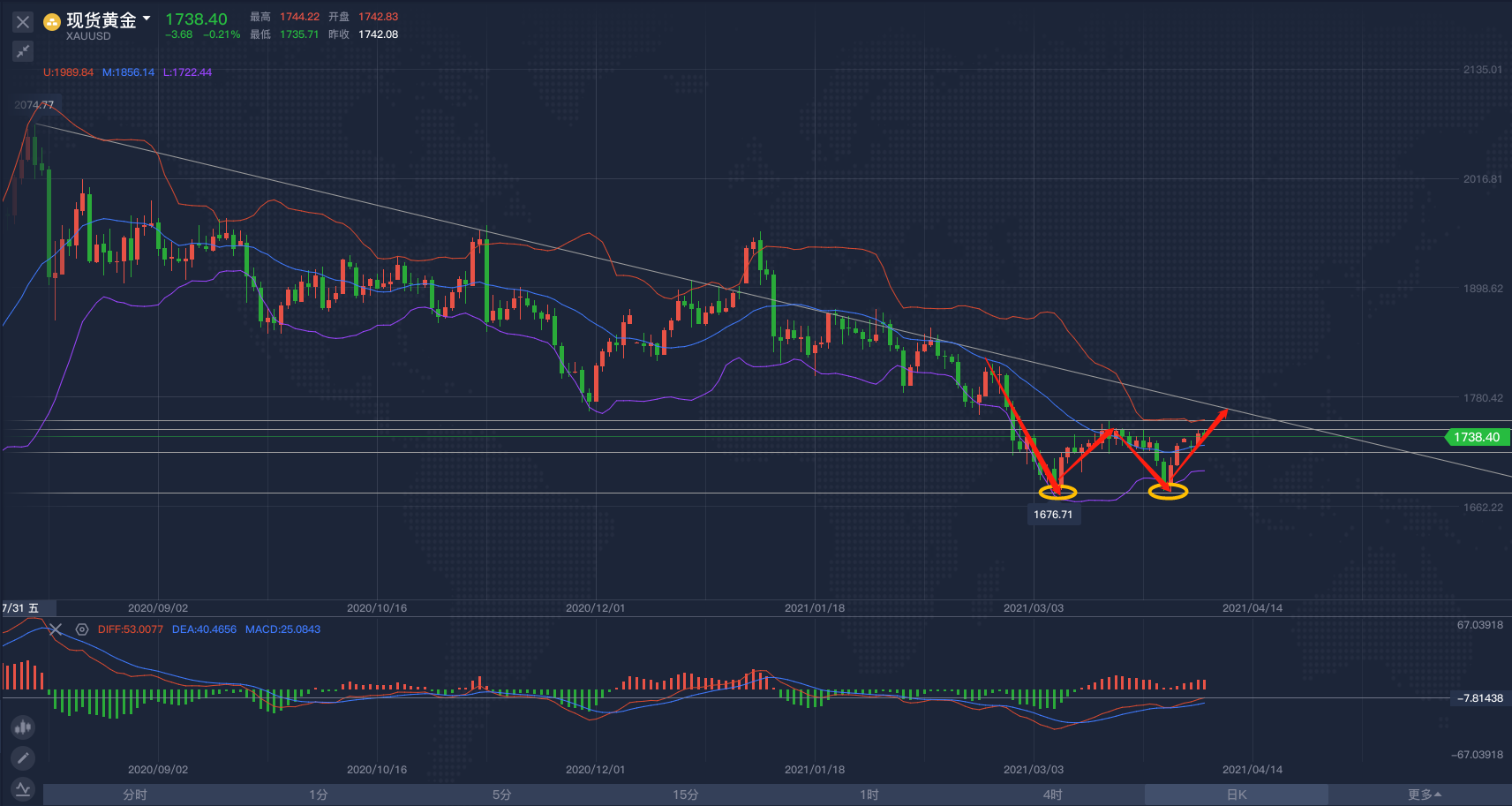1512x806 pixels.
Task: Select the 日K daily timeframe tab
Action: 1237,795
